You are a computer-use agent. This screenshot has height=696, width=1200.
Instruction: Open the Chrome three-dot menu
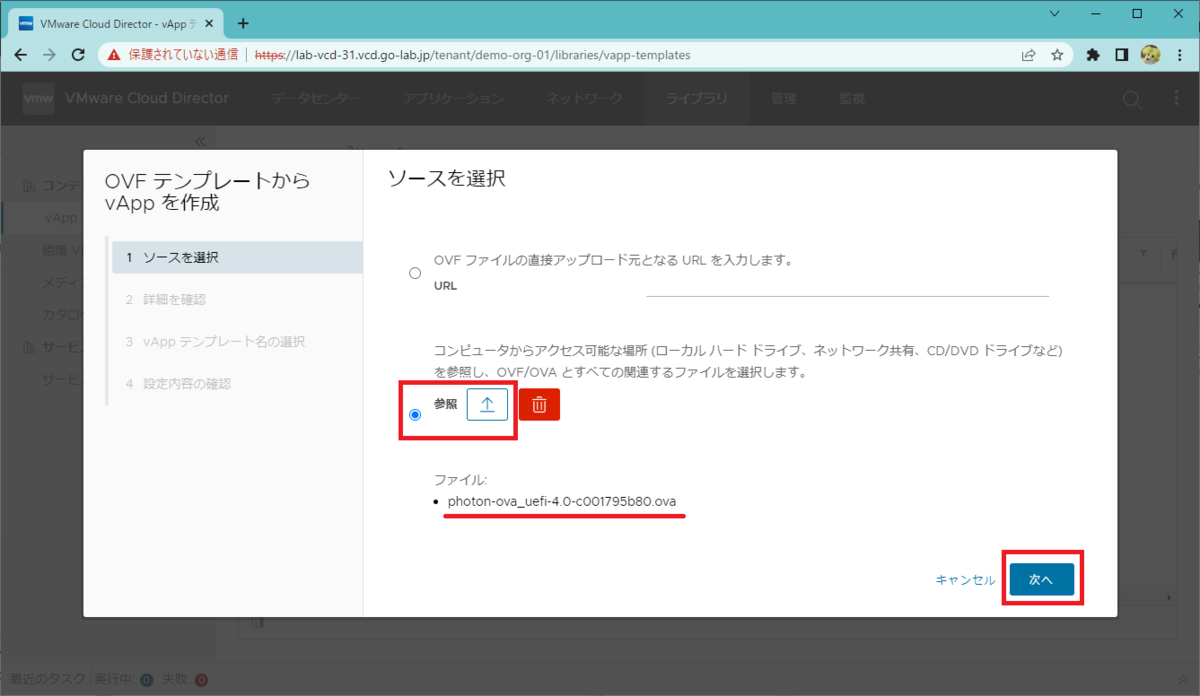pos(1179,55)
